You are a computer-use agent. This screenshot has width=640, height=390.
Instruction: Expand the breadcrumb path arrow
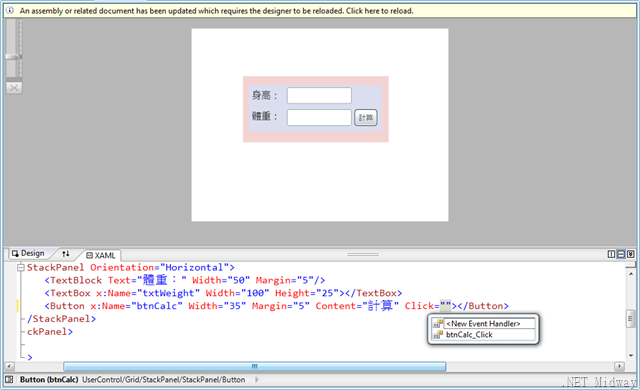(x=257, y=379)
